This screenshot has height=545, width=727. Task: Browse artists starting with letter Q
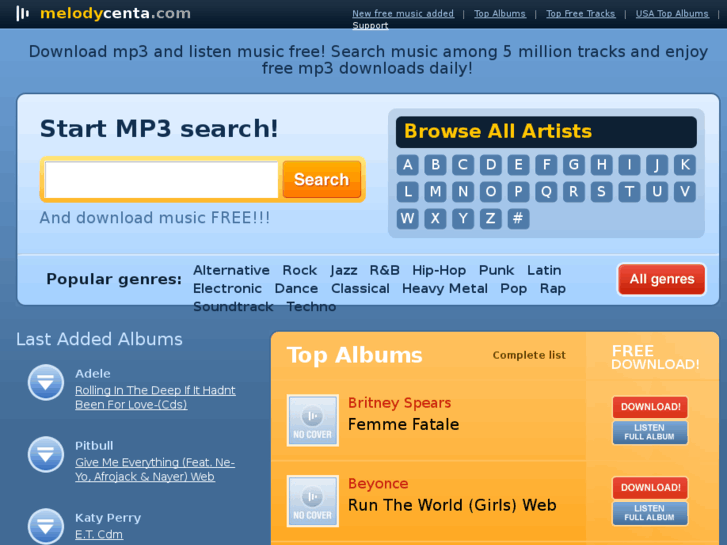pyautogui.click(x=546, y=192)
